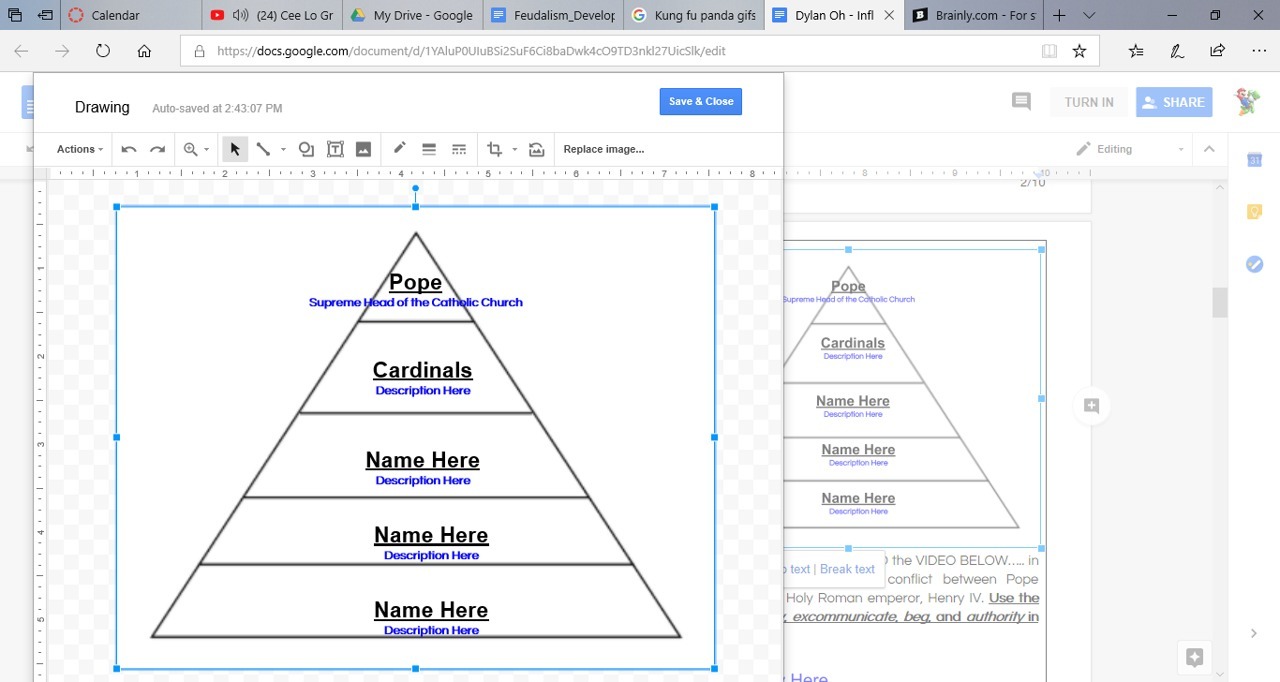Open the border weight options
The width and height of the screenshot is (1280, 682).
(429, 149)
